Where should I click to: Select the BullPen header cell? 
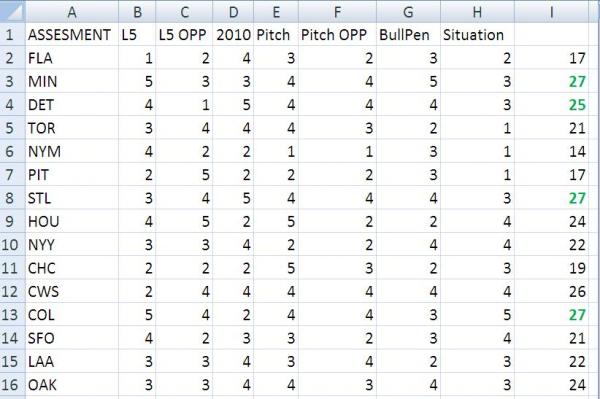(x=408, y=35)
